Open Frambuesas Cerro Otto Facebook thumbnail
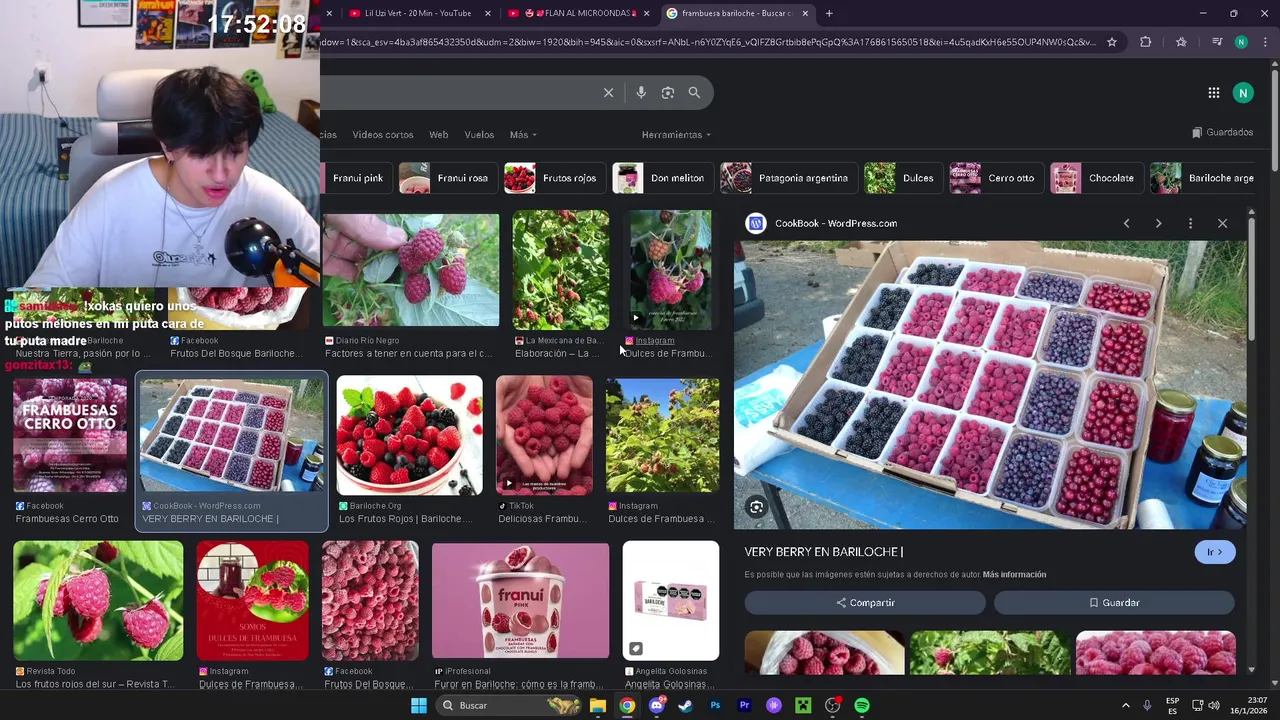This screenshot has height=720, width=1280. [70, 435]
